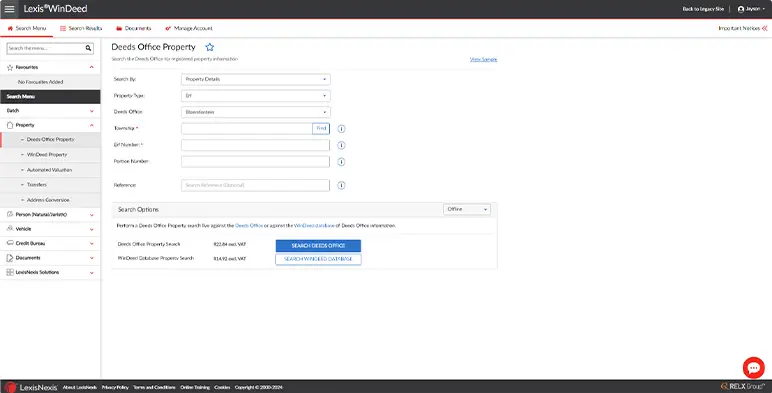The height and width of the screenshot is (393, 772).
Task: Collapse Important Notices double-chevron icon
Action: 765,29
